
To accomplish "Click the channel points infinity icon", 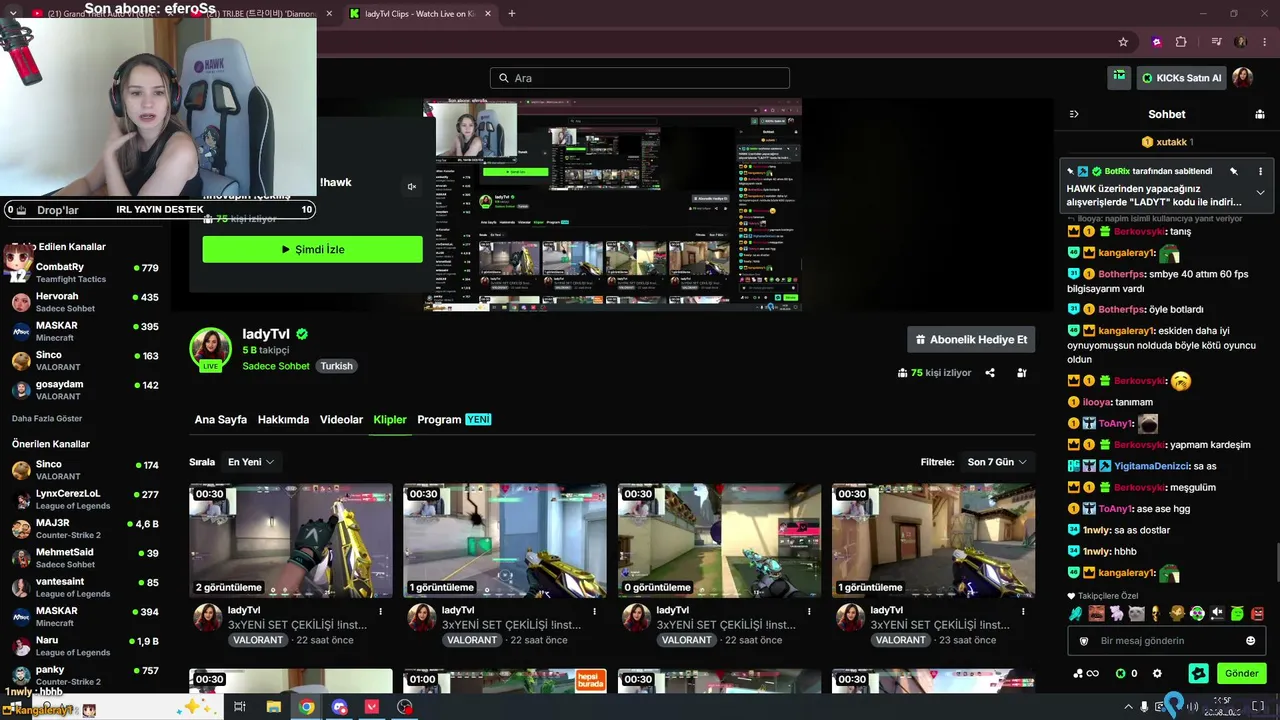I will (x=1085, y=674).
